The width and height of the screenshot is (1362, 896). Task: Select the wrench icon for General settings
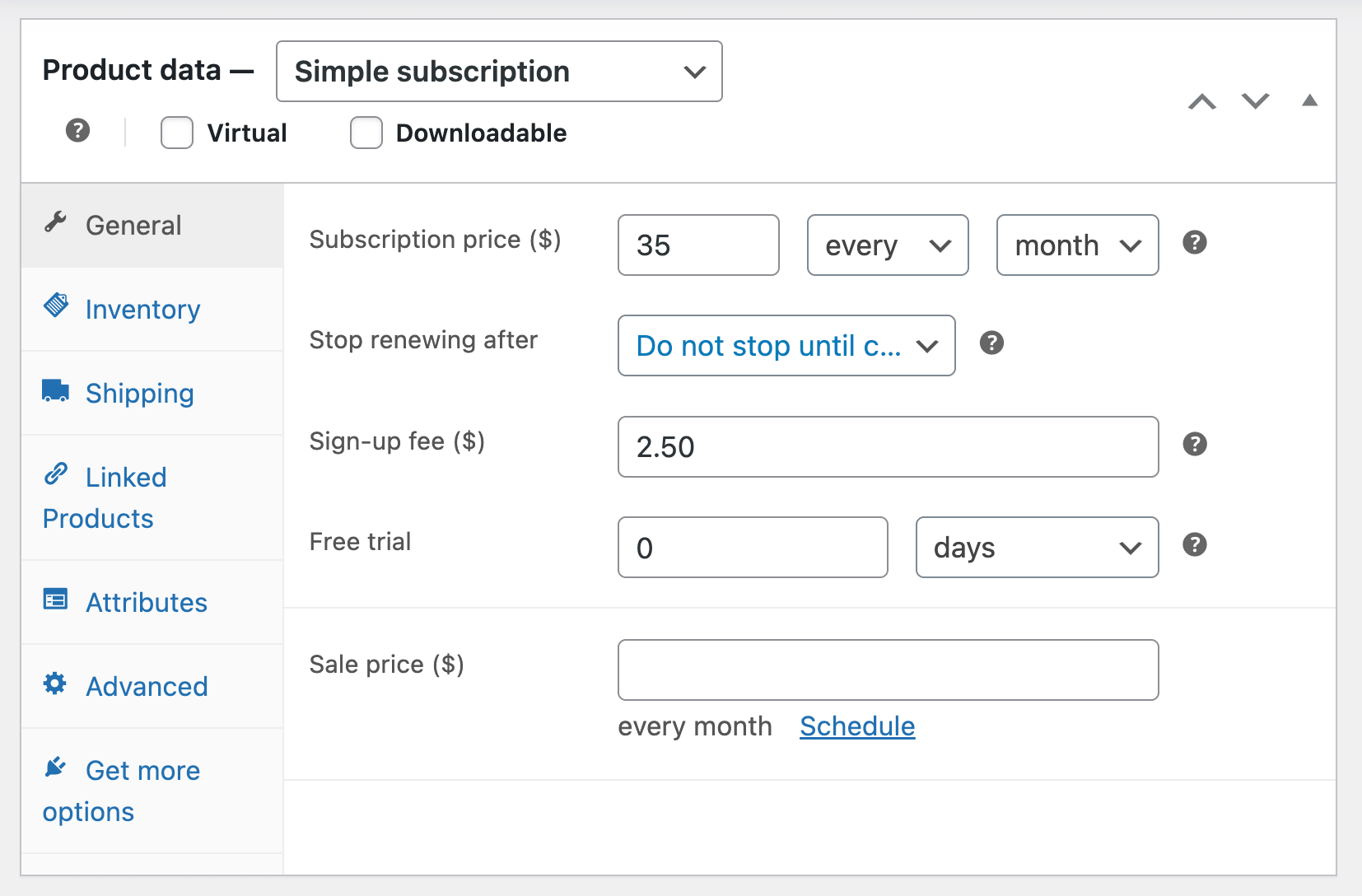(55, 222)
